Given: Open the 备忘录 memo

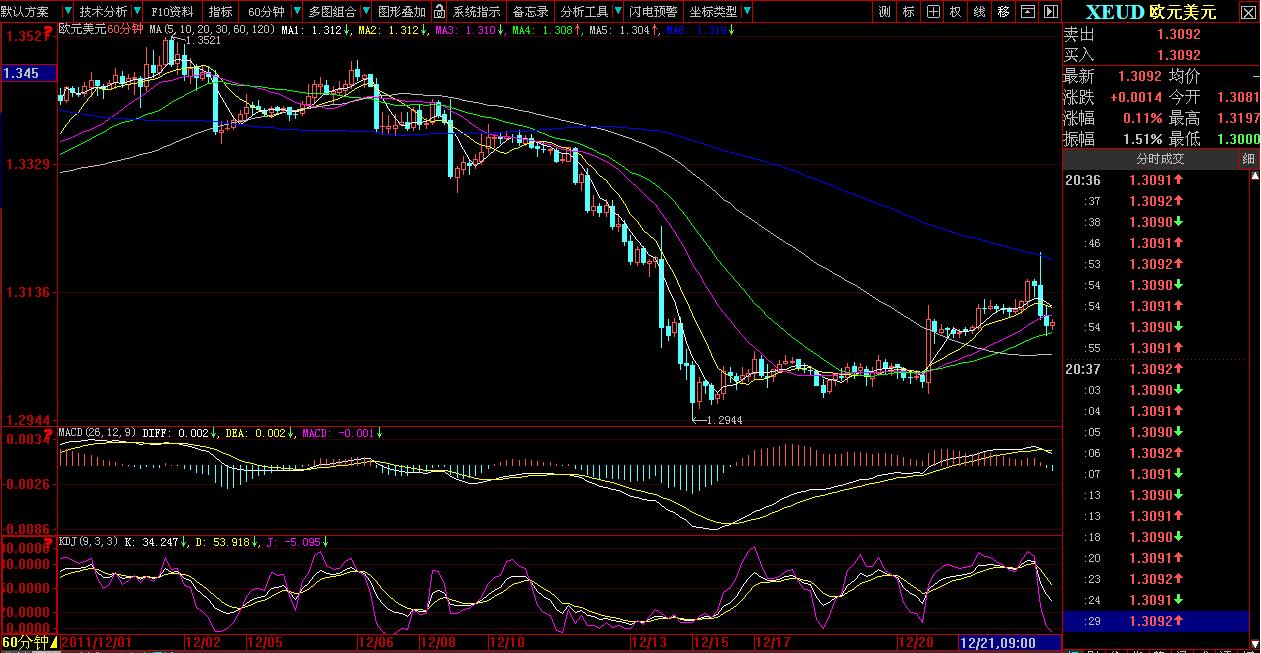Looking at the screenshot, I should tap(530, 12).
